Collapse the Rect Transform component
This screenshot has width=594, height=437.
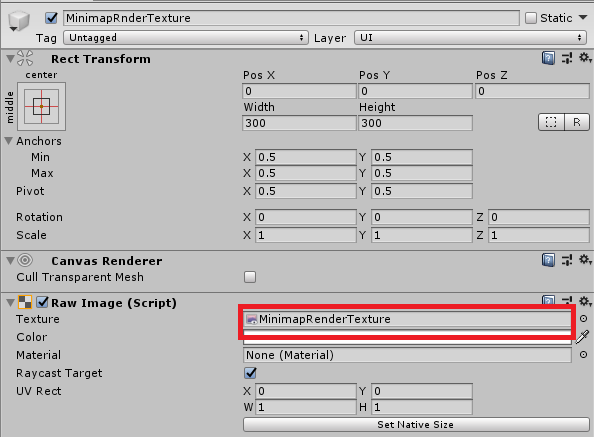pyautogui.click(x=10, y=59)
